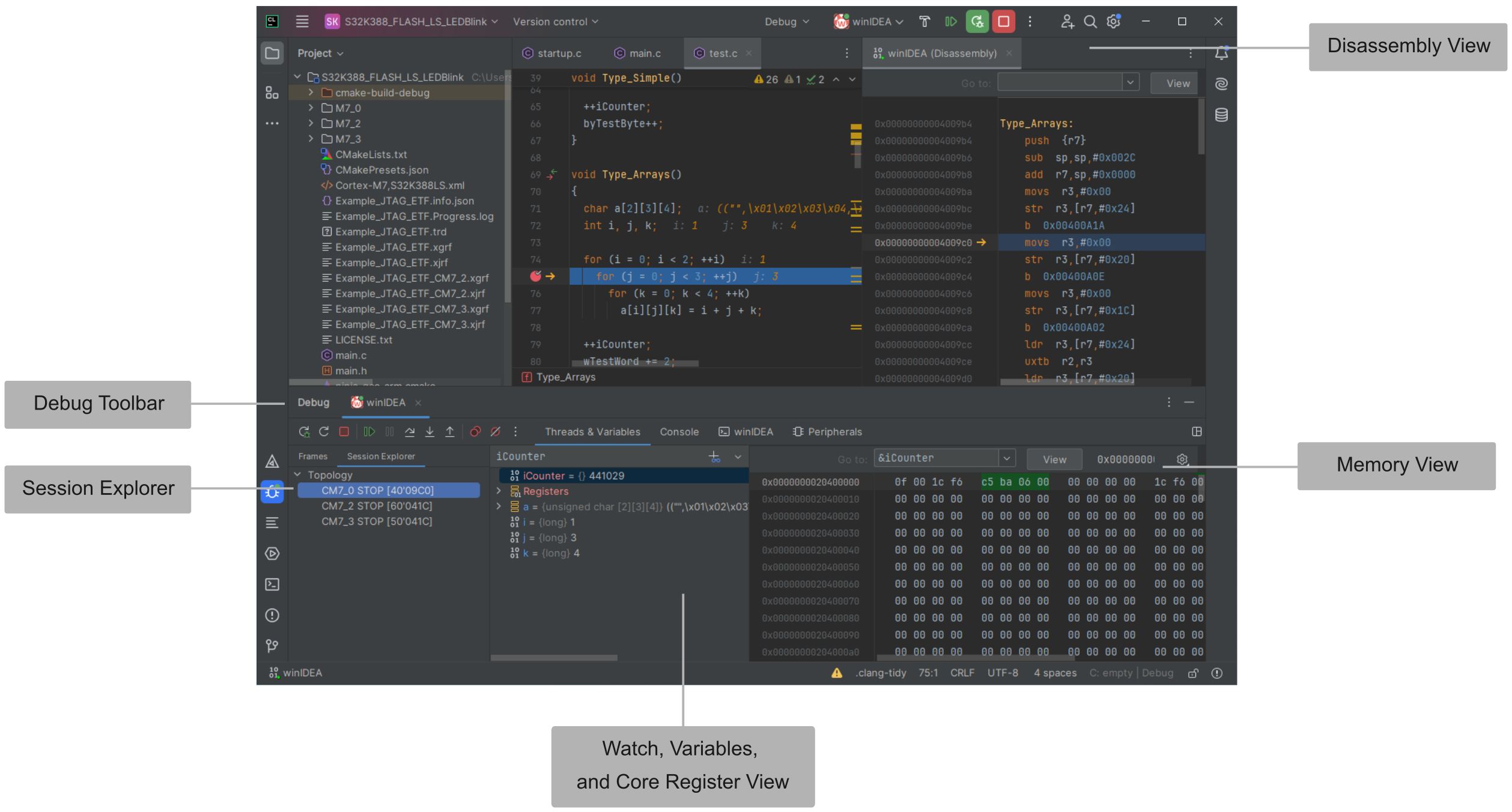Screen dimensions: 1512x812
Task: Expand M7_3 folder in project tree
Action: click(311, 139)
